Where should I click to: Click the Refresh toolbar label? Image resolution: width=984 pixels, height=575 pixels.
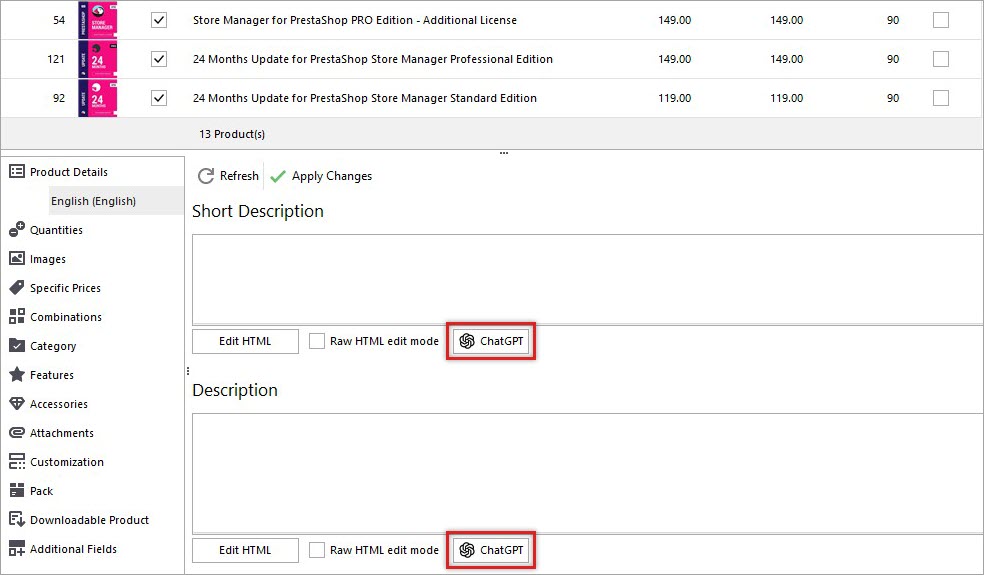tap(239, 176)
